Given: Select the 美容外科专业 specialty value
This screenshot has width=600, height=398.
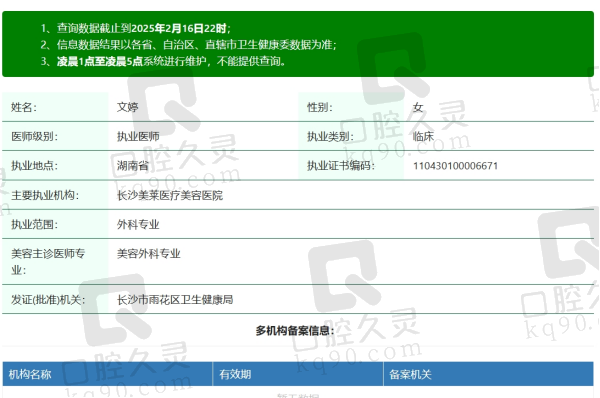Looking at the screenshot, I should 148,253.
